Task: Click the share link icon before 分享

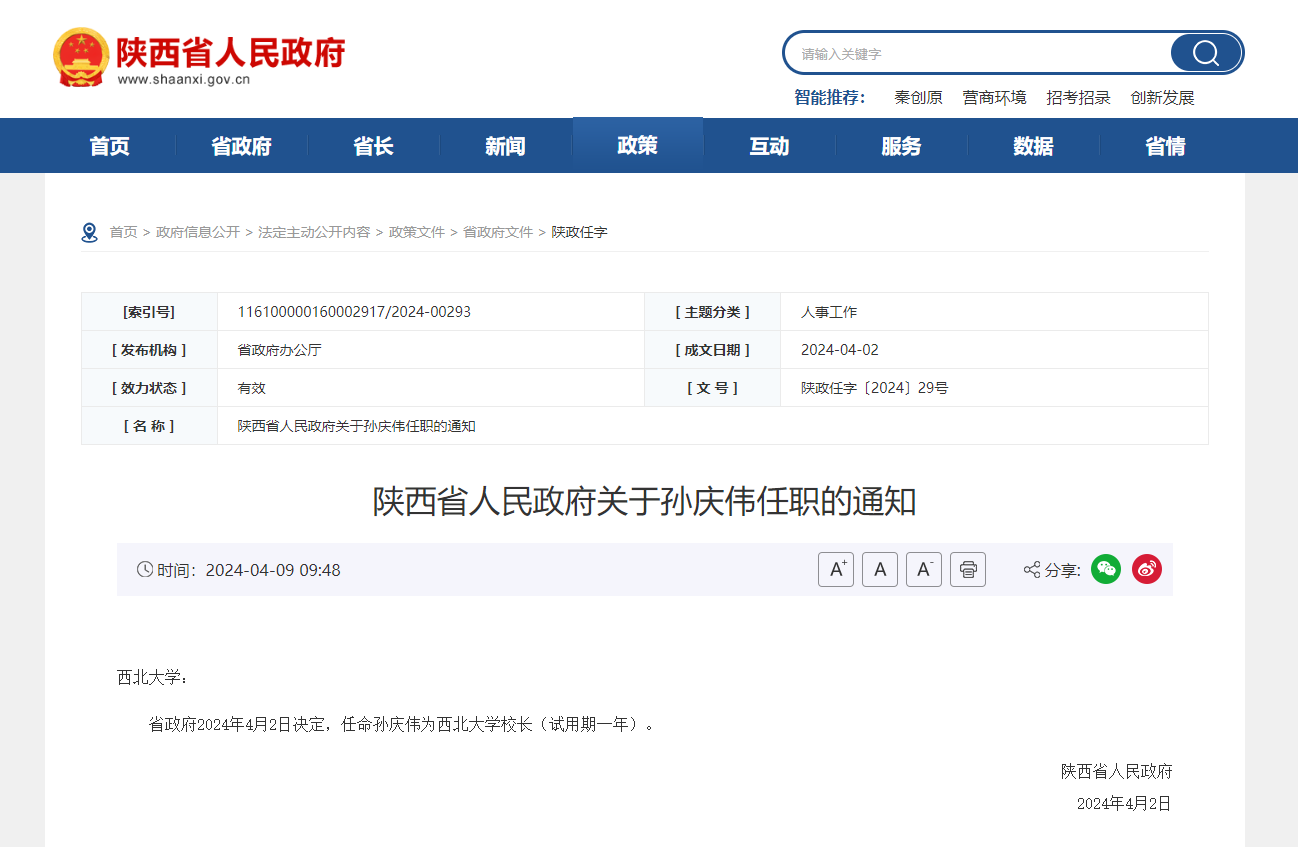Action: point(1029,569)
